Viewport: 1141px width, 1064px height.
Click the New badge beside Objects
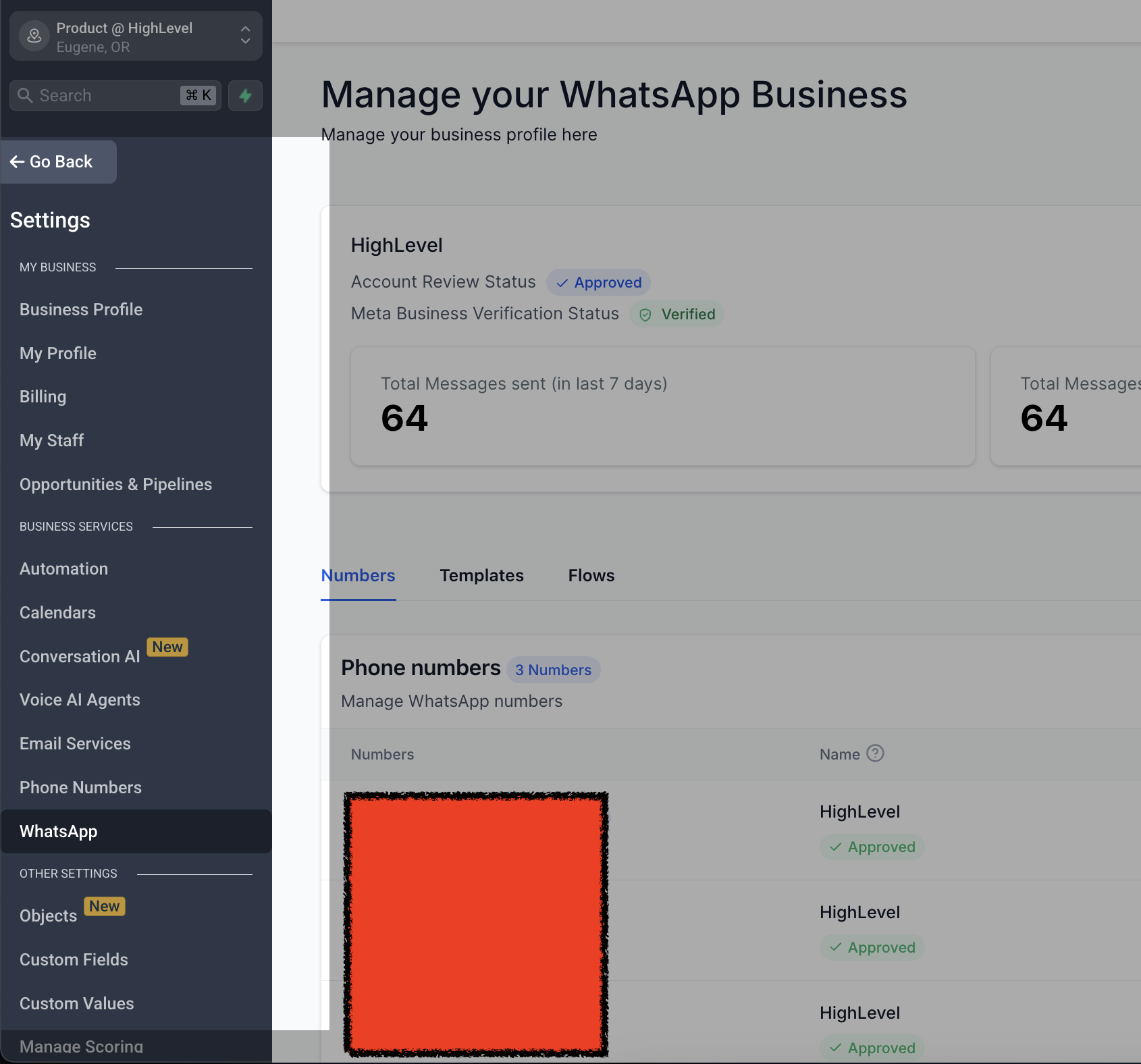point(105,907)
